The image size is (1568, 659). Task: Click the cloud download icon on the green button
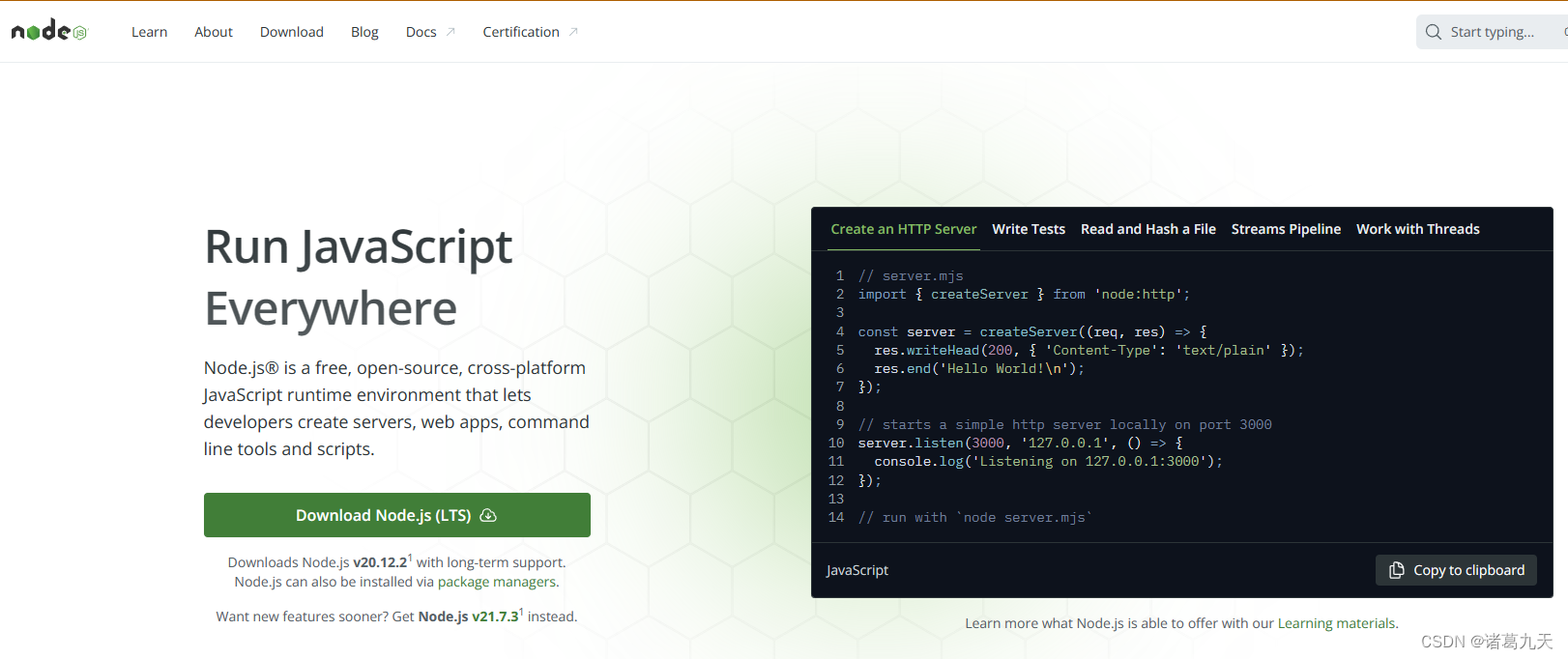pos(488,515)
